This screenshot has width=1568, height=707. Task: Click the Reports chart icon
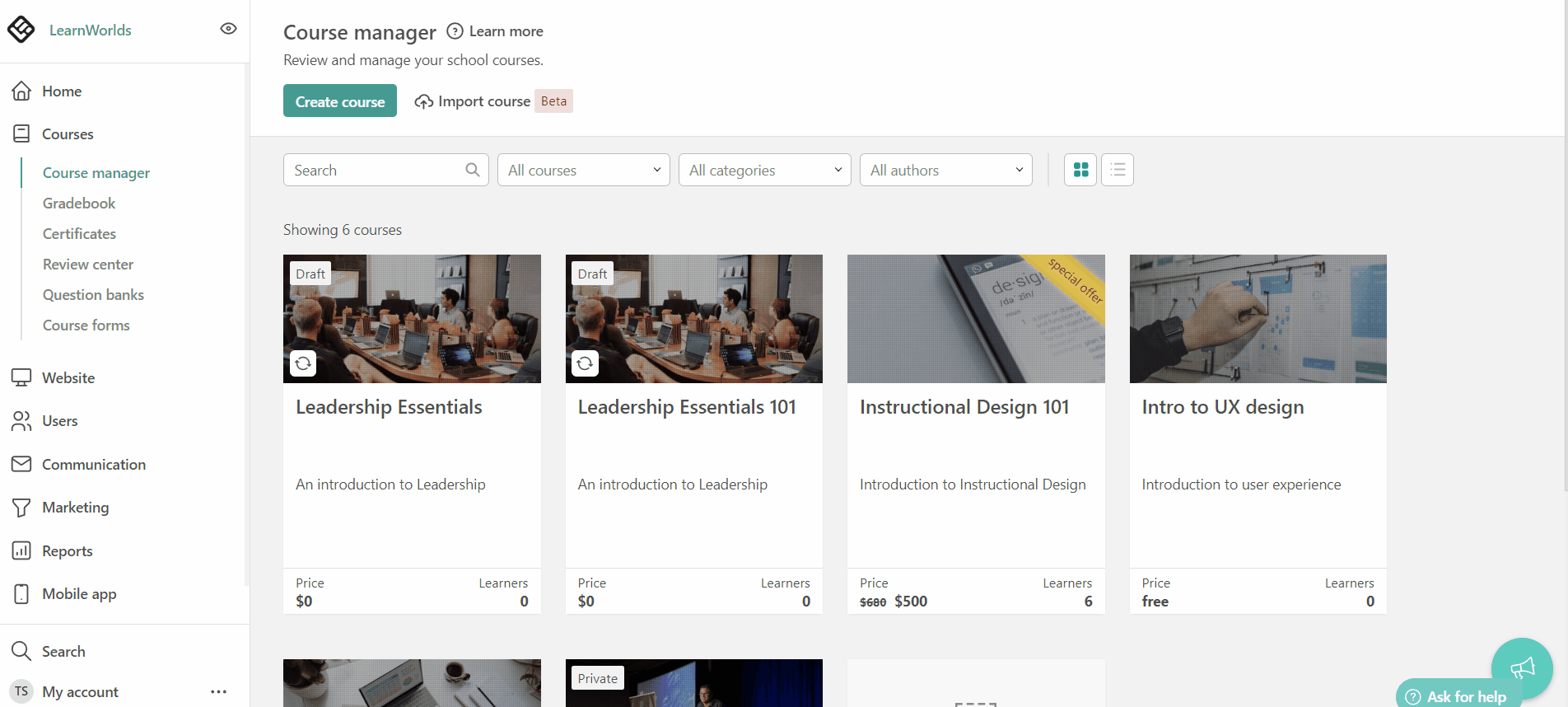click(x=21, y=550)
